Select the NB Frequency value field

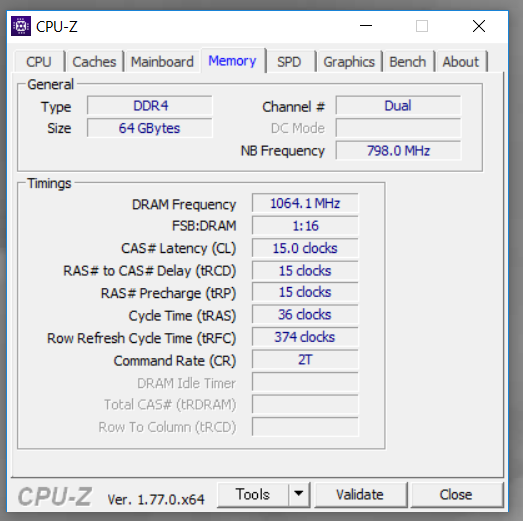(x=398, y=150)
